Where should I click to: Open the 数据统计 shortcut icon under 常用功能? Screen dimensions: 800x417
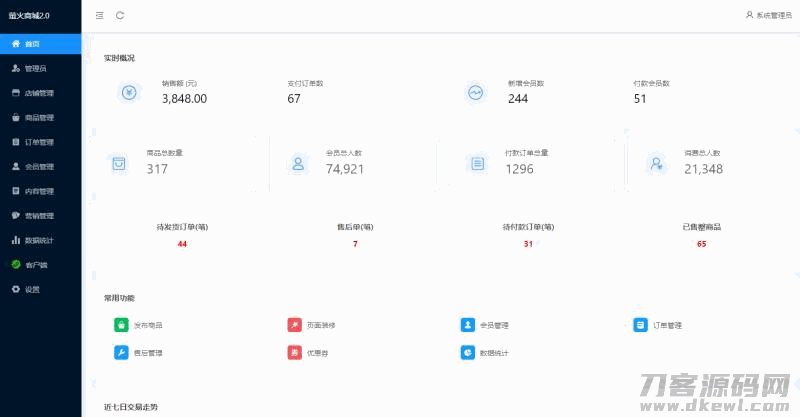(x=467, y=352)
